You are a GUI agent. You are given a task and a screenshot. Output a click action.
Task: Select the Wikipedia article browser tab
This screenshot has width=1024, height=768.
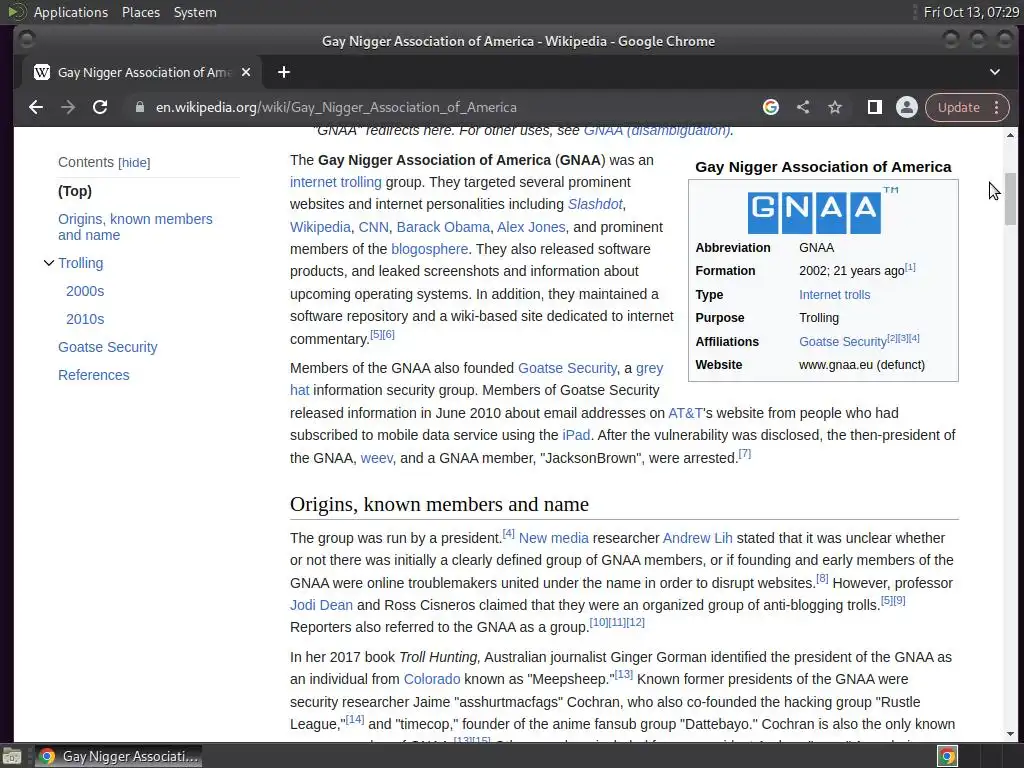pos(144,72)
